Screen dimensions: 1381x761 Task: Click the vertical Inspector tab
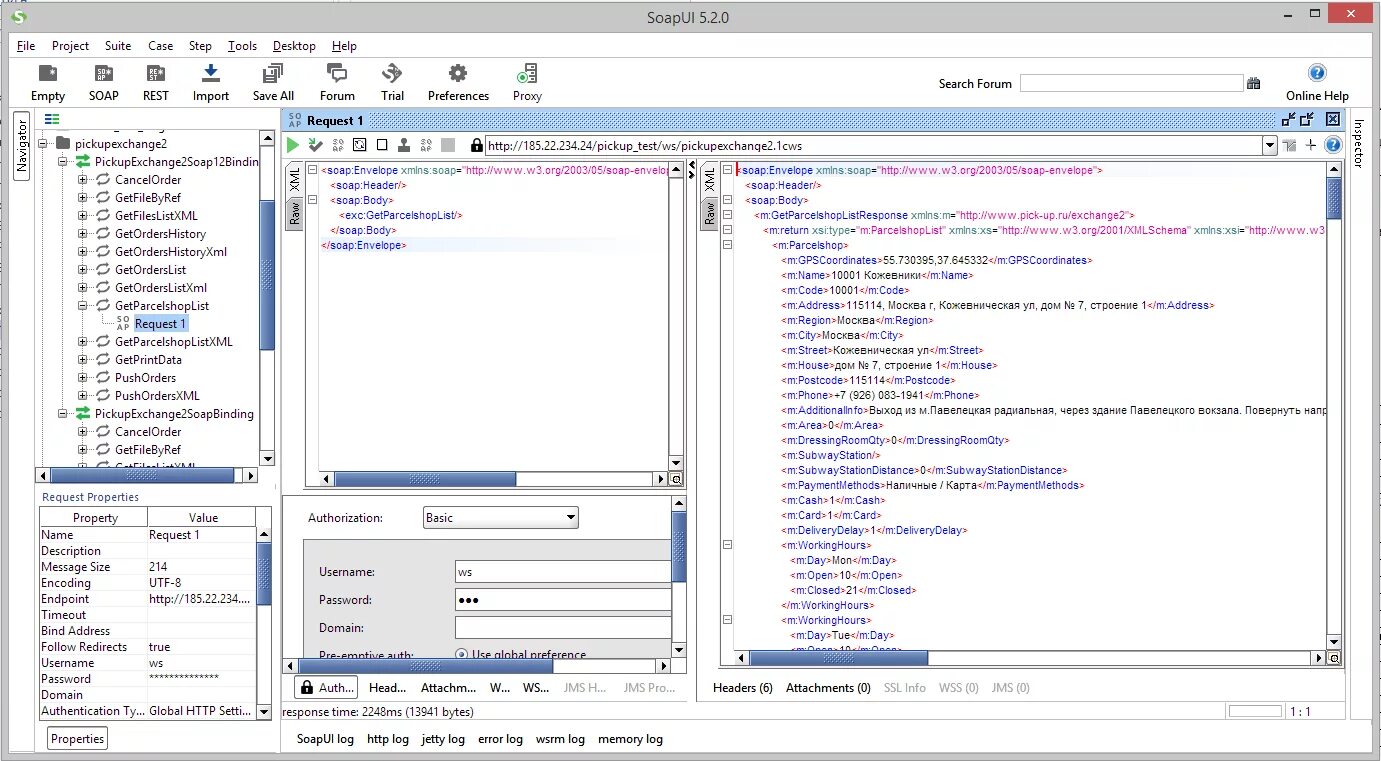[x=1359, y=144]
